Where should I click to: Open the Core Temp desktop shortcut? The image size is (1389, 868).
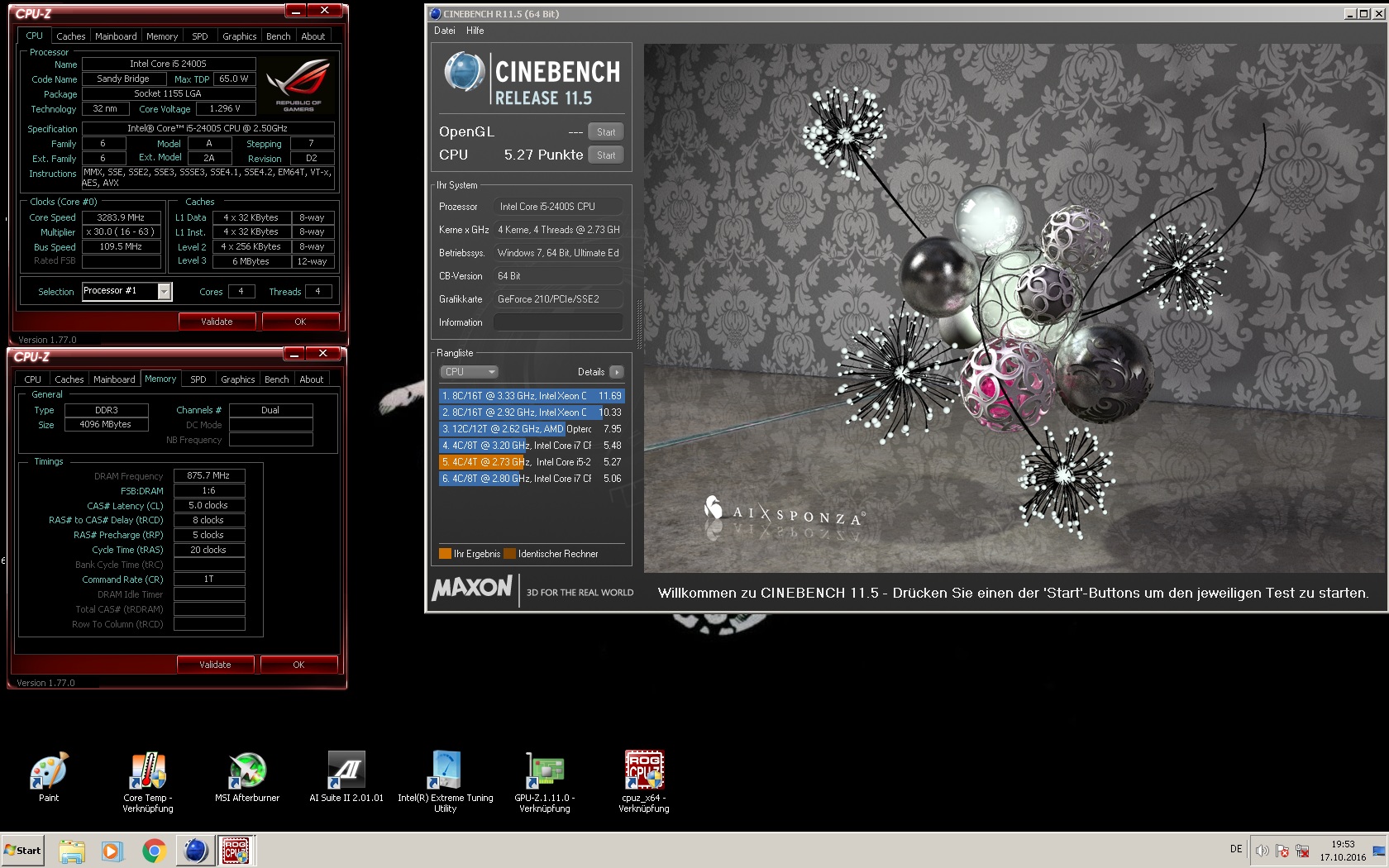[148, 782]
